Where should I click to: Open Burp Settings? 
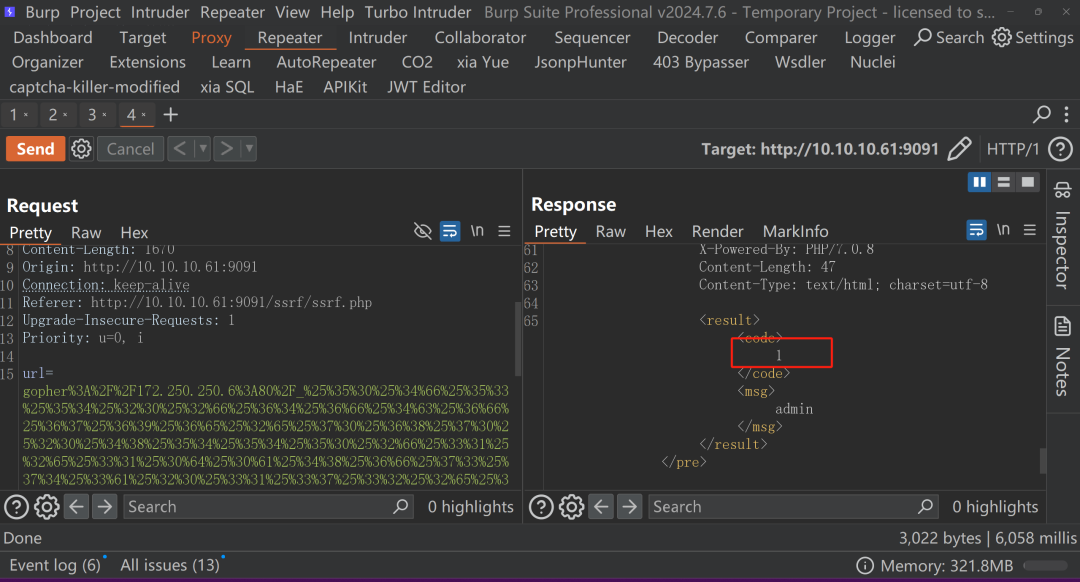pos(1032,37)
